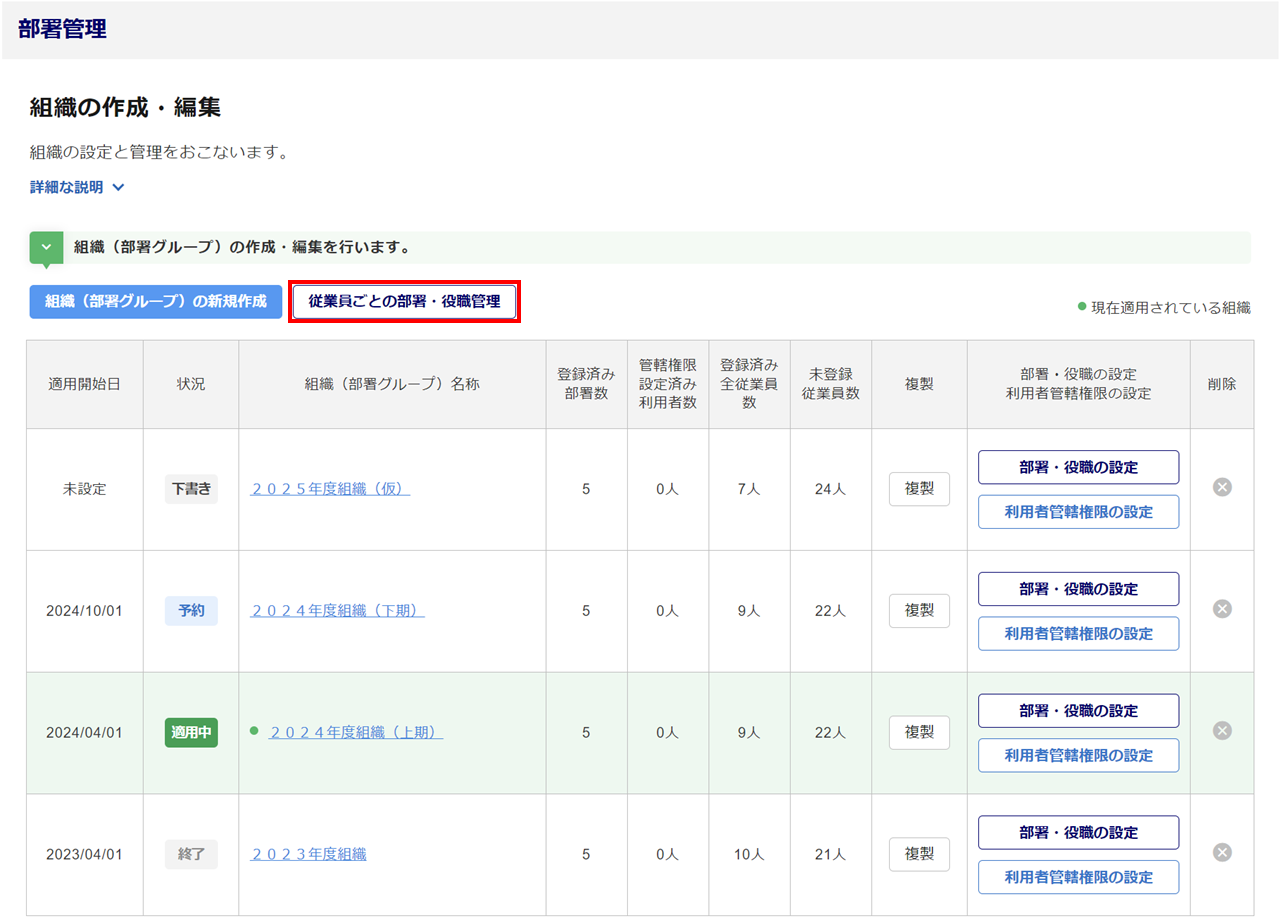Expand 詳細な説明 section
Viewport: 1282px width, 921px height.
[x=77, y=187]
